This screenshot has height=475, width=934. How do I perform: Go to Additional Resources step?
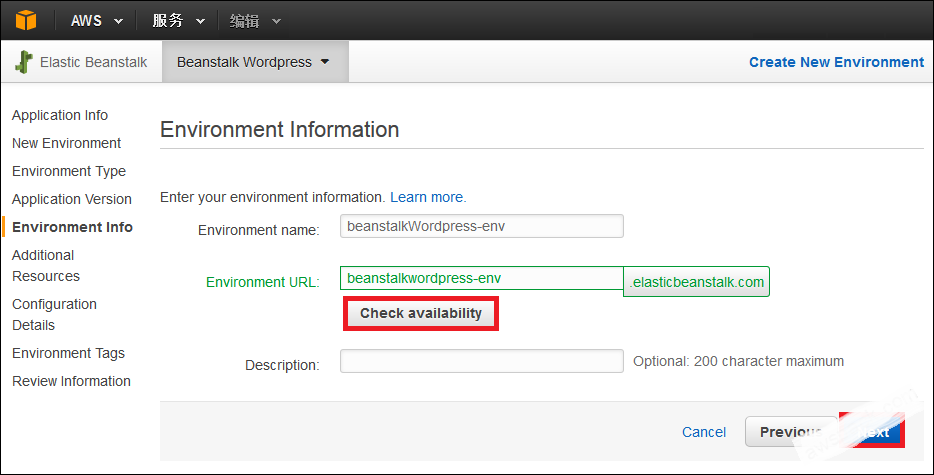pos(46,265)
